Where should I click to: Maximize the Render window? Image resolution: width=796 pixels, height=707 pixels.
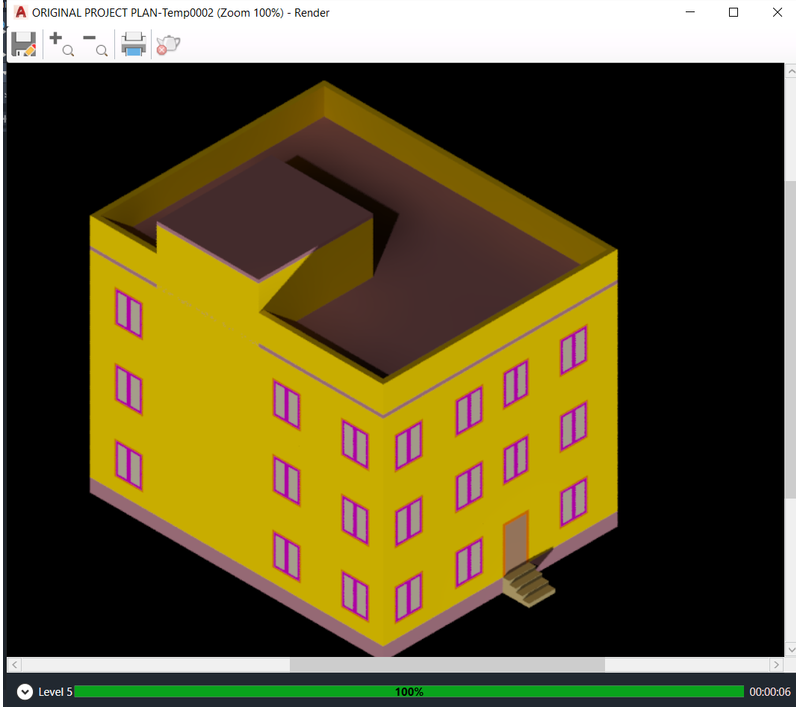point(734,12)
